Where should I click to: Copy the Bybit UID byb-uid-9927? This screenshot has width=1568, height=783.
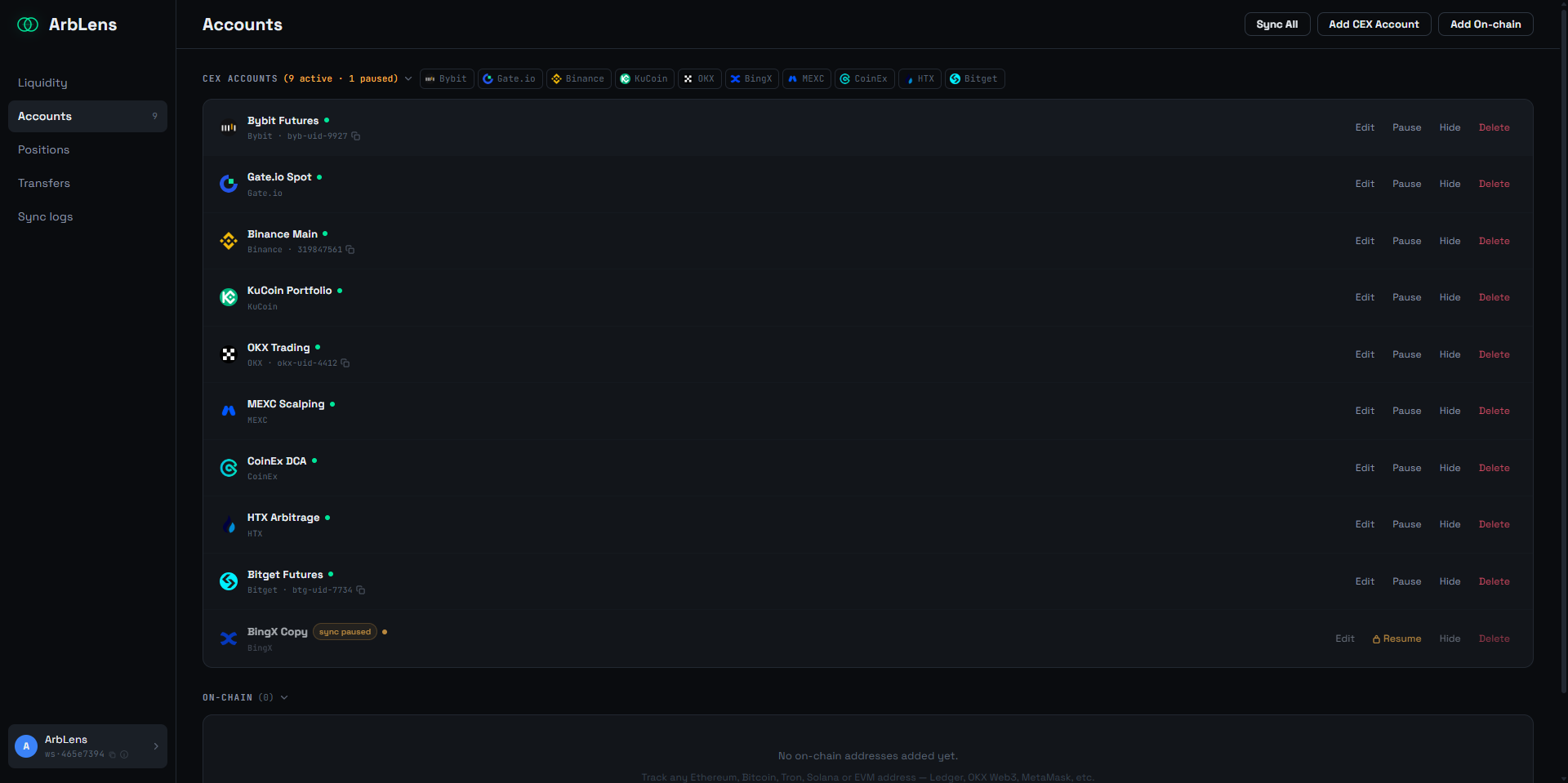point(356,136)
